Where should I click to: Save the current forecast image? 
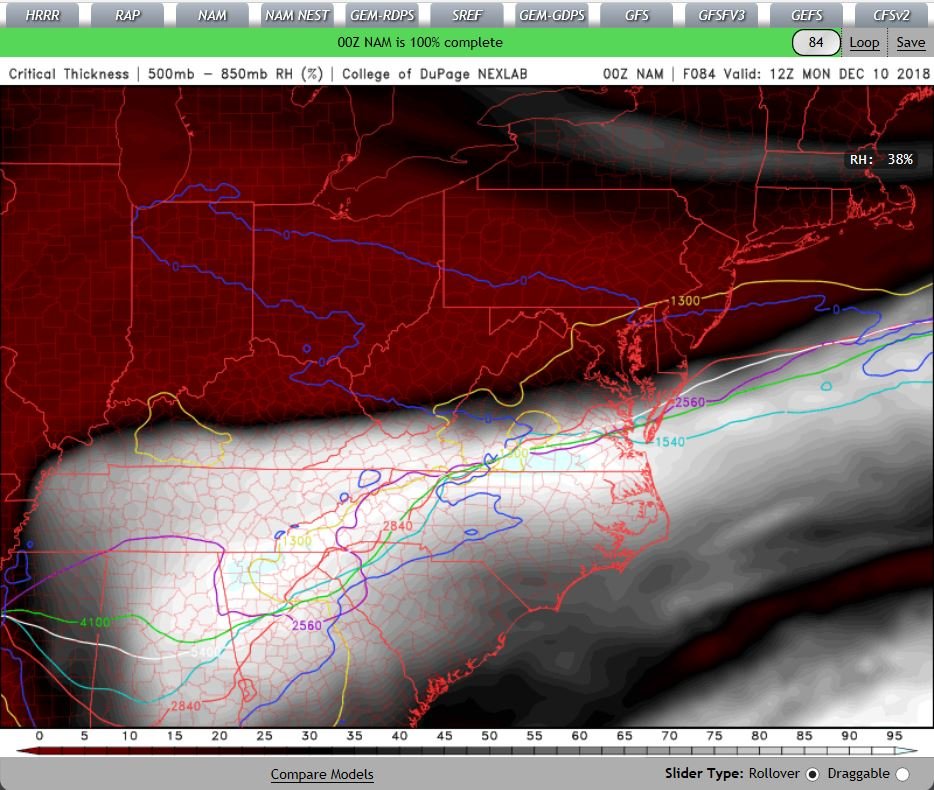coord(910,43)
